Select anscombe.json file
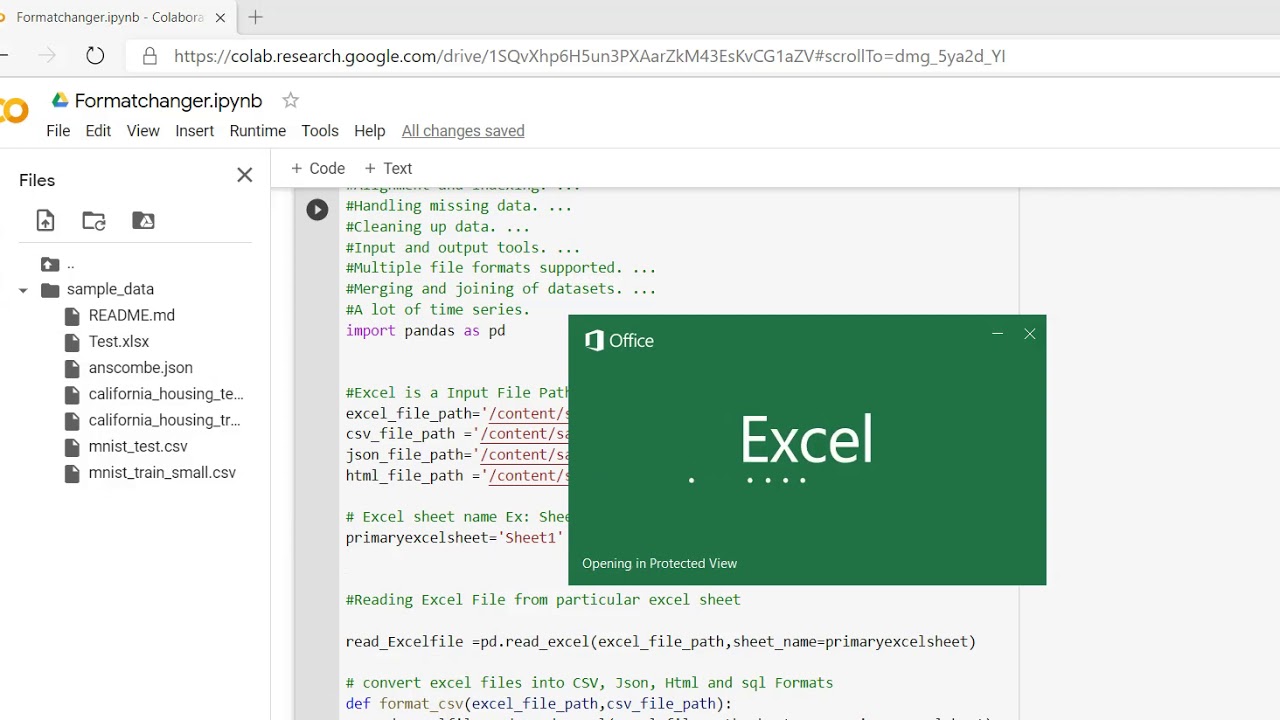Viewport: 1280px width, 720px height. click(x=141, y=367)
